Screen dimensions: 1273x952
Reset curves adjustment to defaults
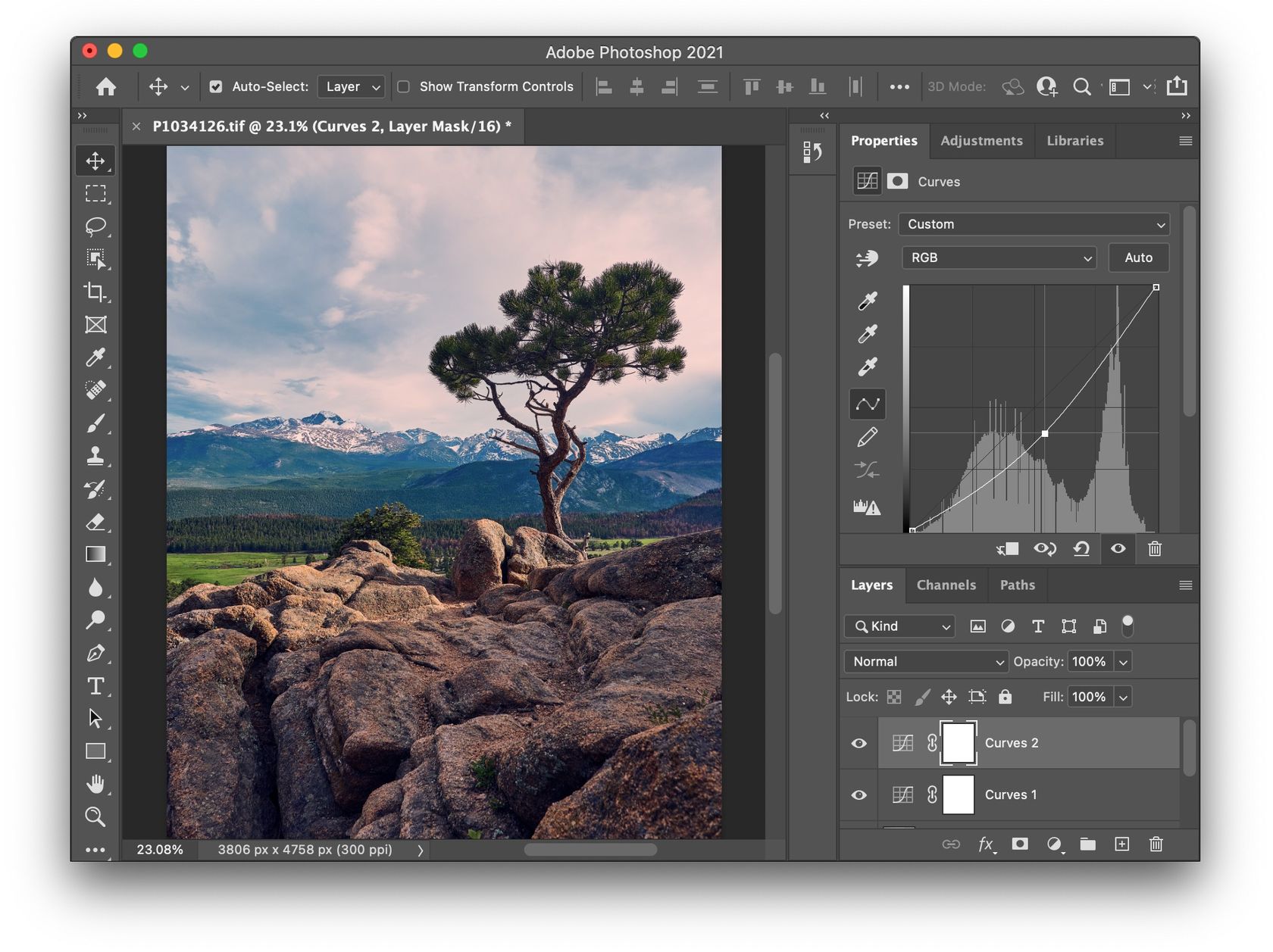[x=1081, y=549]
